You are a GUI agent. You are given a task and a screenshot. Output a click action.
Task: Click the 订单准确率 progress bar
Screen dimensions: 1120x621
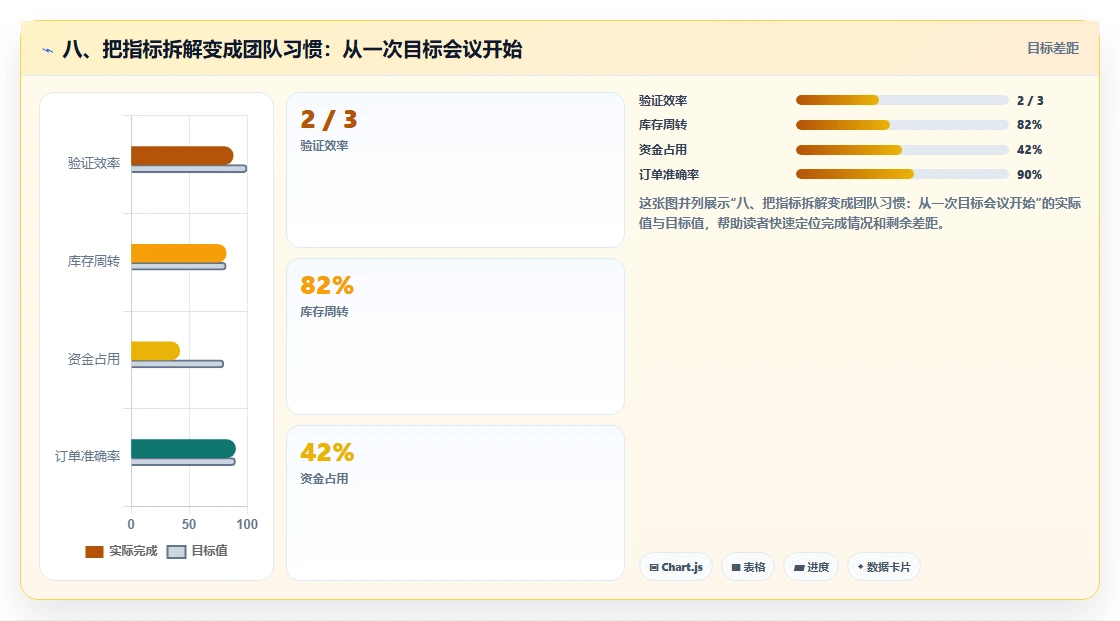(x=902, y=174)
